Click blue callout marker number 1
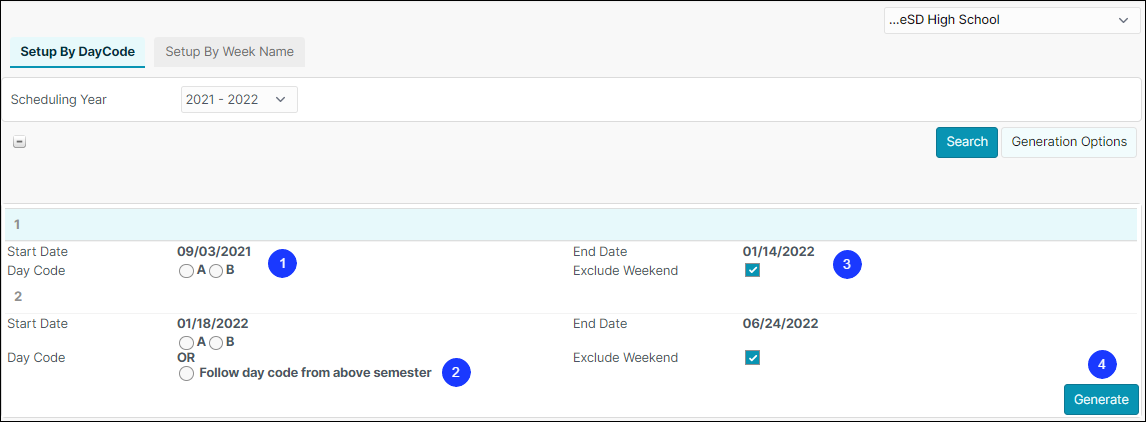The height and width of the screenshot is (422, 1146). point(282,264)
